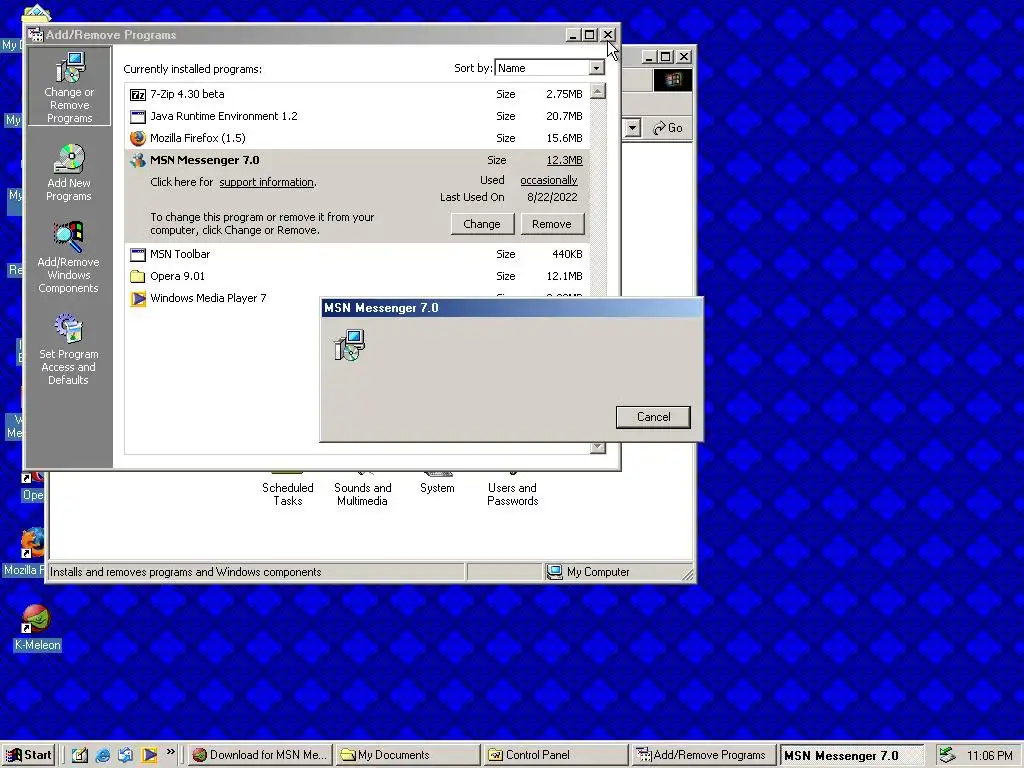Switch to Download for MSN Me... taskbar item
Image resolution: width=1024 pixels, height=768 pixels.
click(261, 755)
